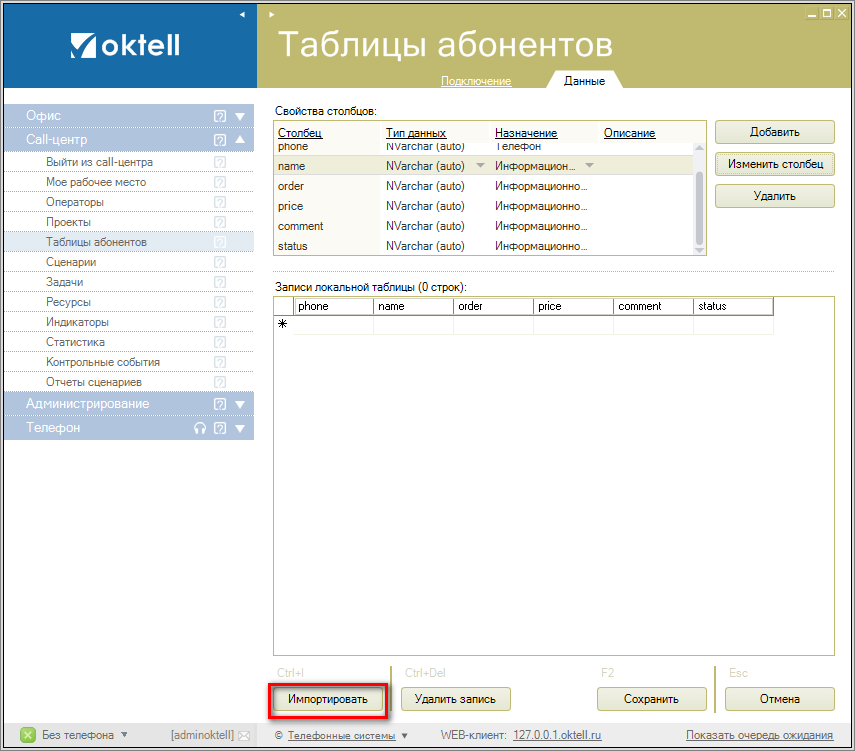Click Изменить столбец button
The width and height of the screenshot is (855, 751).
[x=775, y=164]
